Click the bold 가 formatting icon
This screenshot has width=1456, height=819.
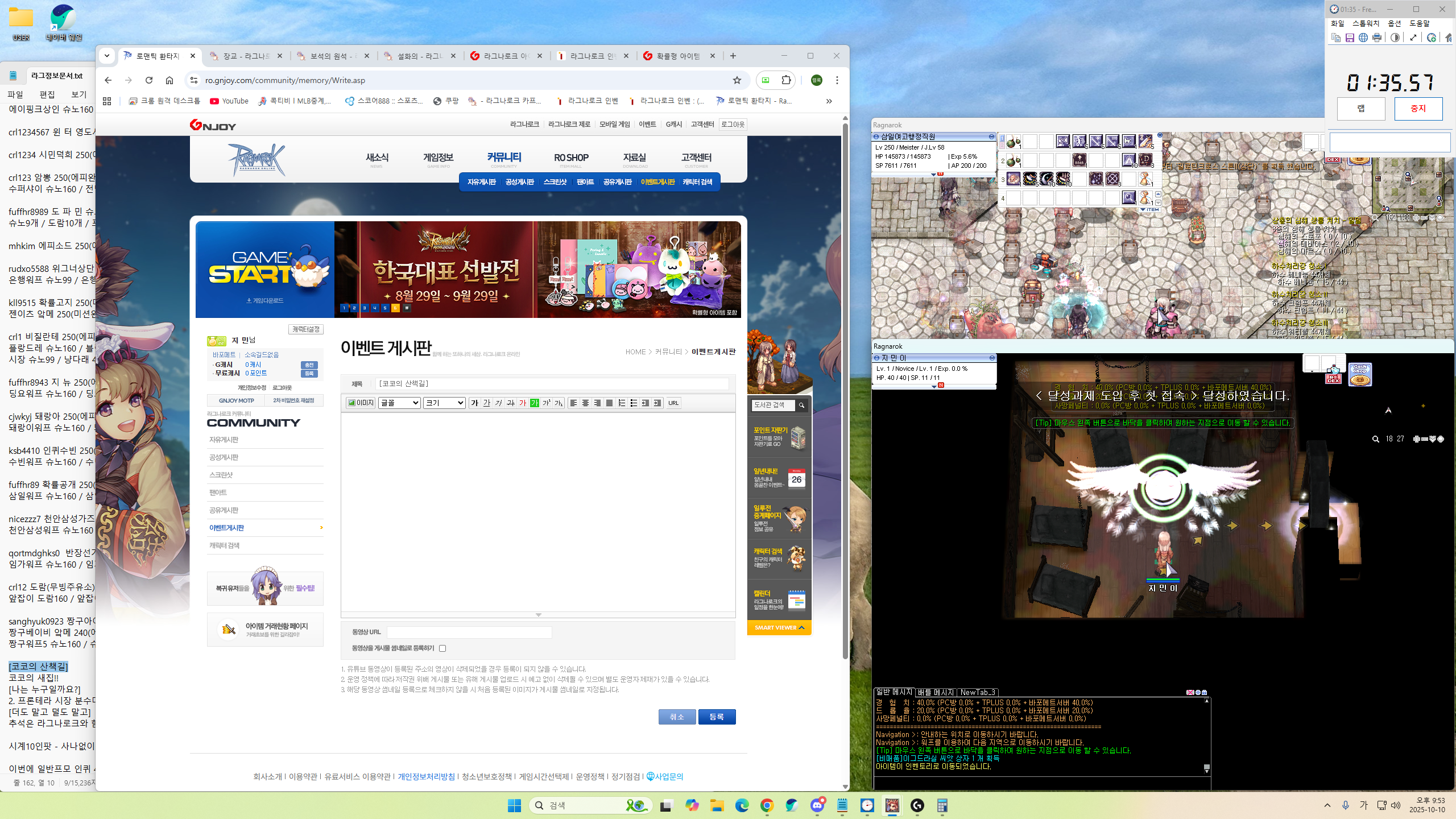tap(474, 403)
